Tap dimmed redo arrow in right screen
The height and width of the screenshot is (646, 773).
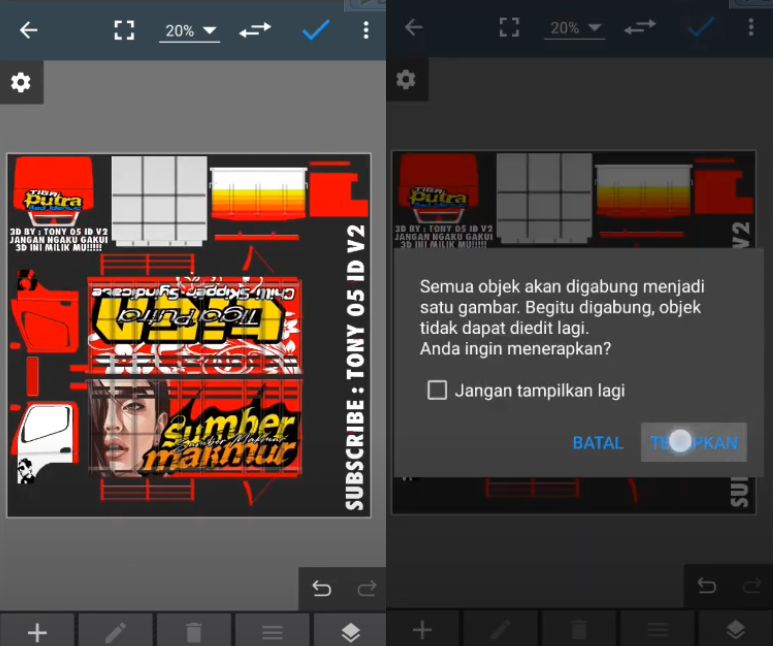[x=752, y=586]
